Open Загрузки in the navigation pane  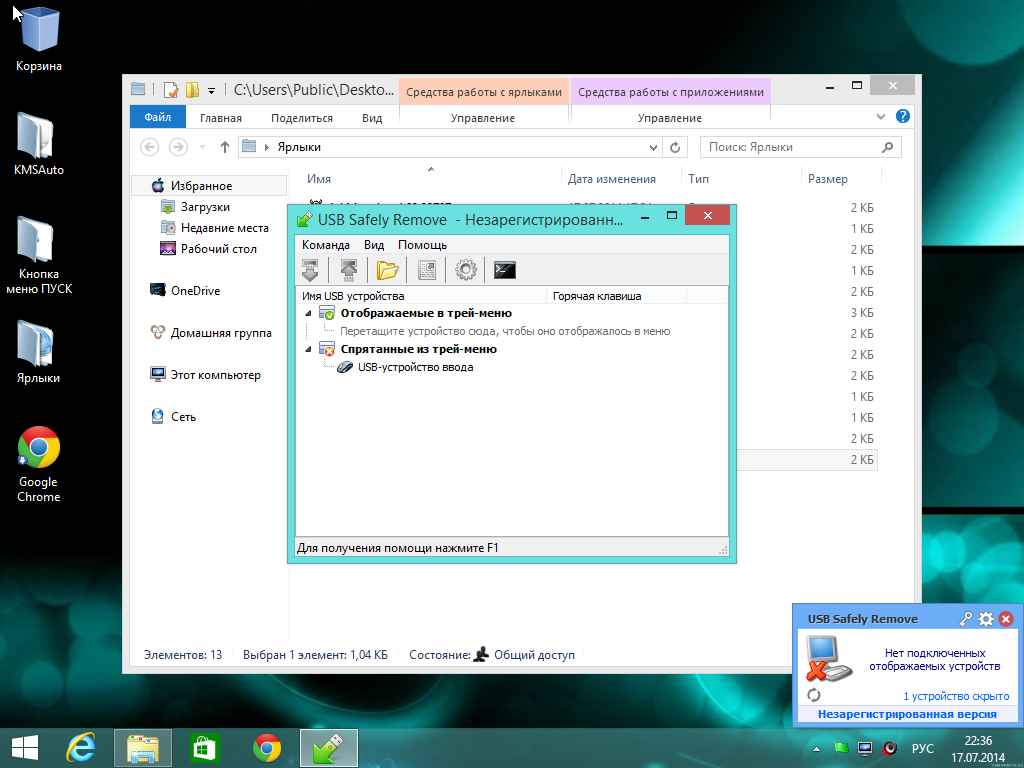205,207
